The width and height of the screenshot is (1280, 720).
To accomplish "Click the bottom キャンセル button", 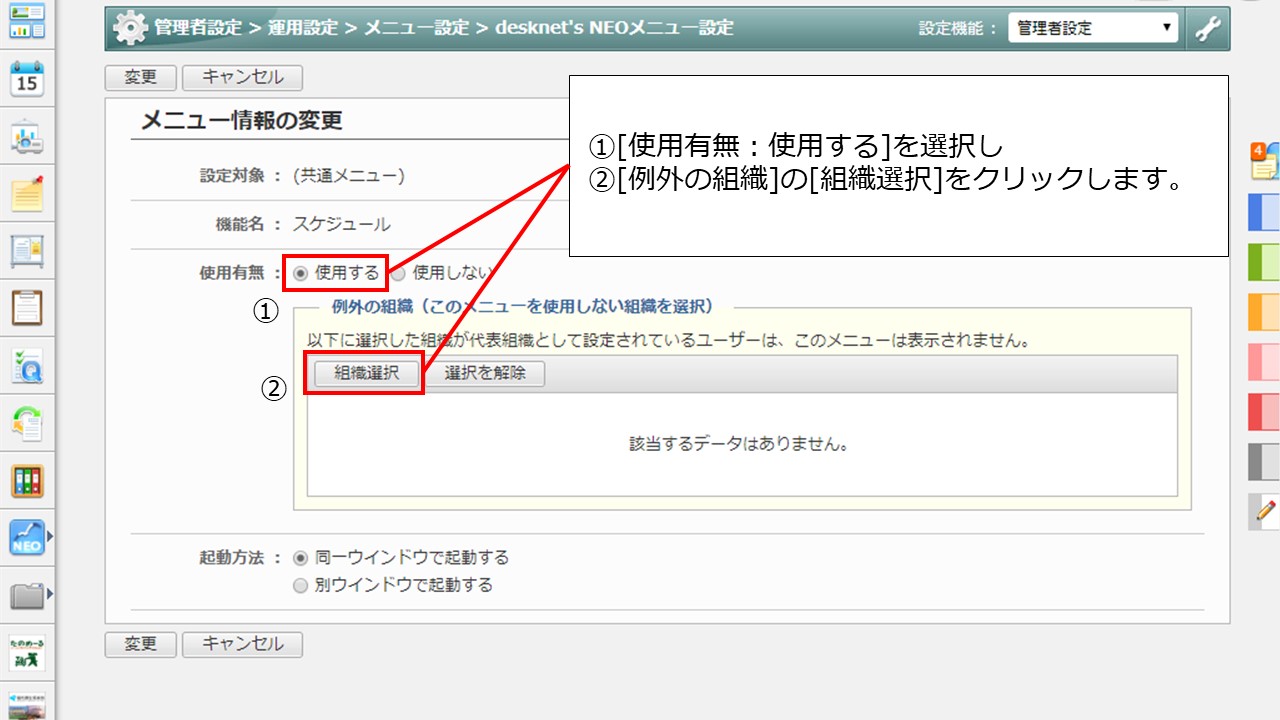I will [243, 644].
